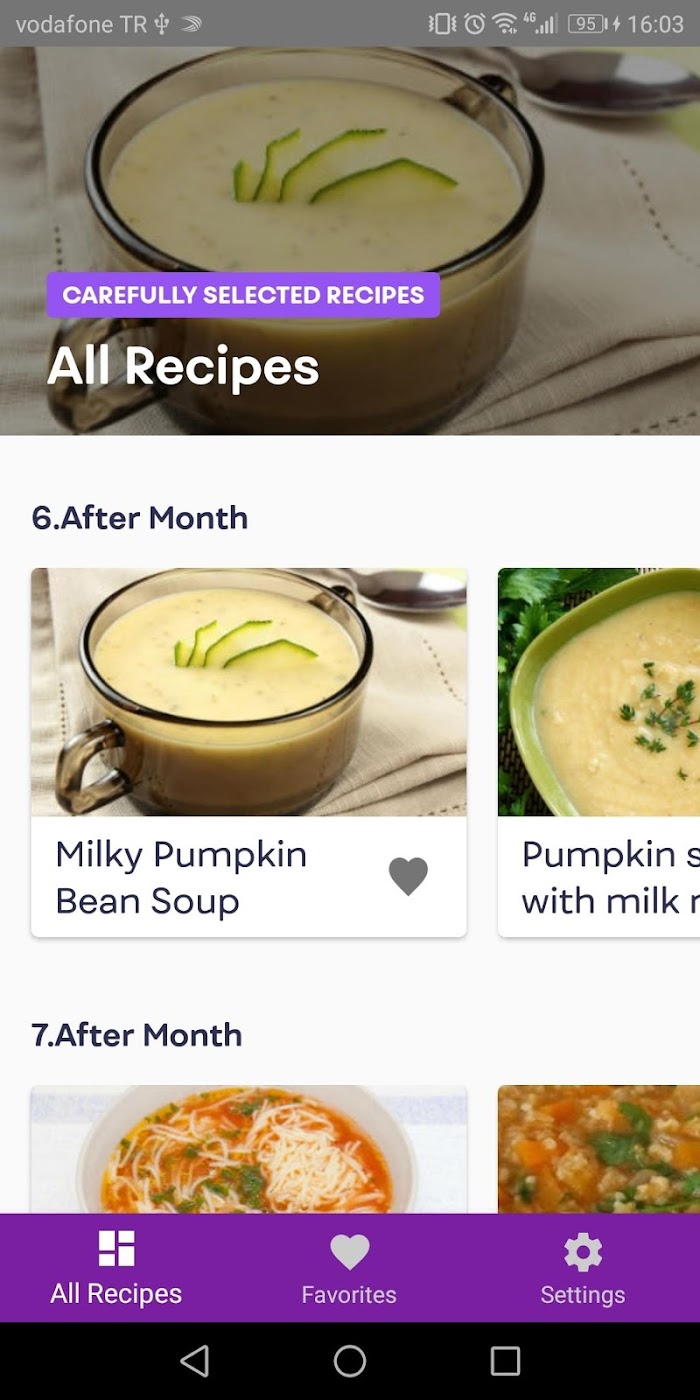Select the noodle soup recipe image
The height and width of the screenshot is (1400, 700).
click(x=249, y=1150)
